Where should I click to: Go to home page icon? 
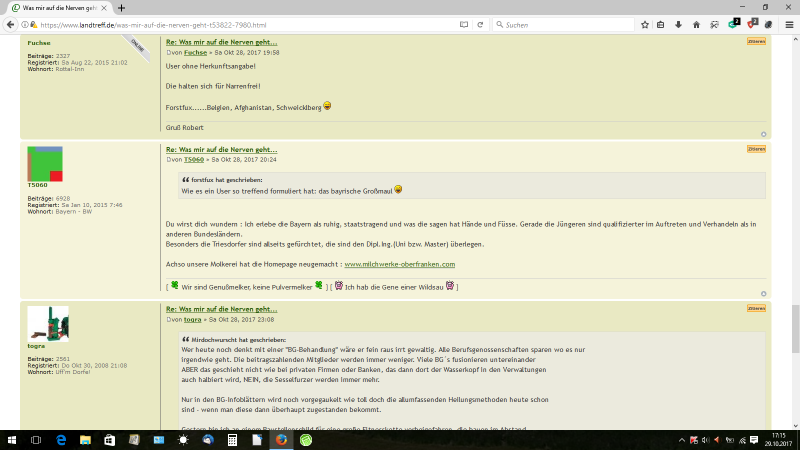696,24
